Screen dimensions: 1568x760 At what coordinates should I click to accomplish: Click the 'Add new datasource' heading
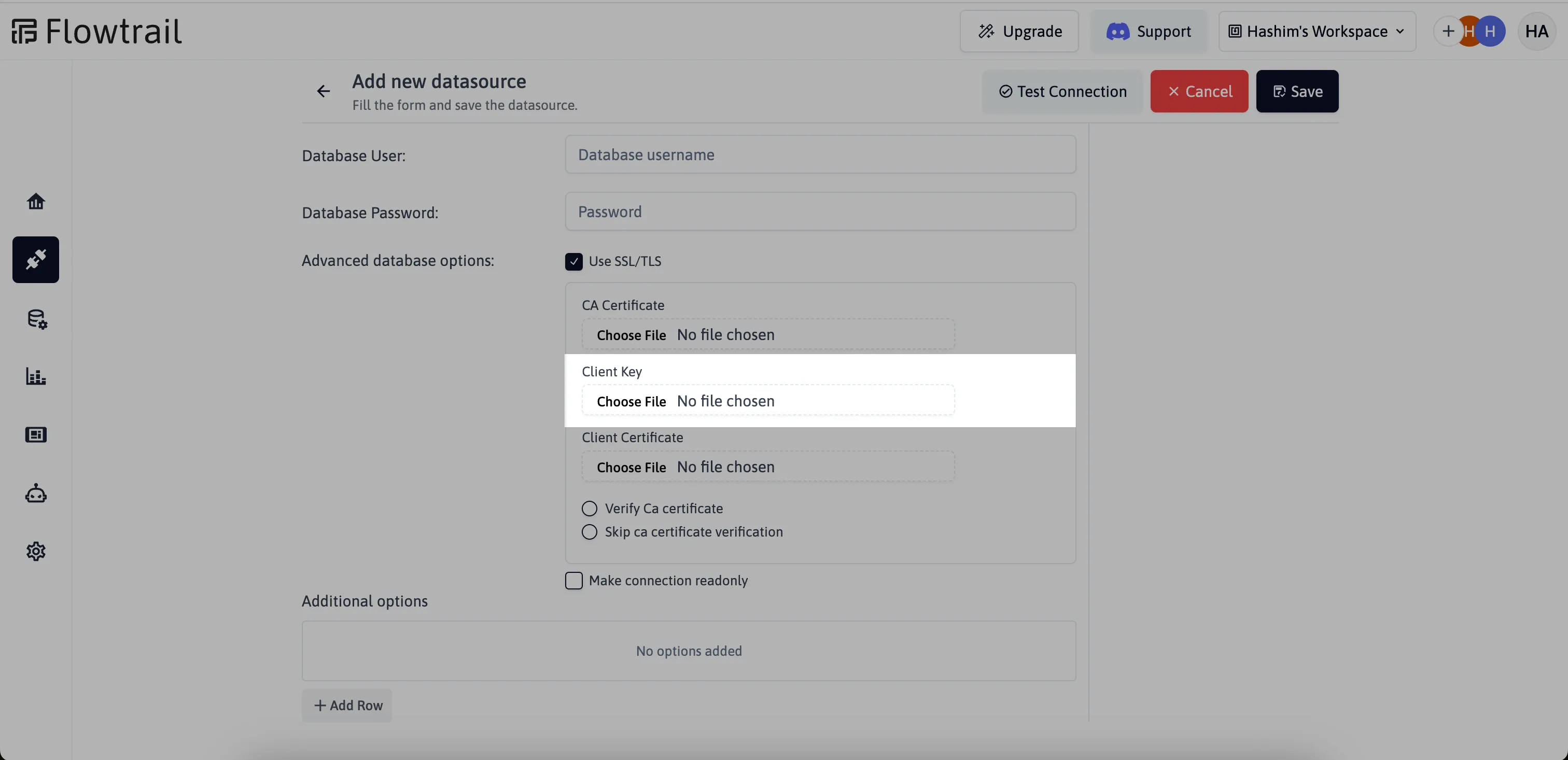coord(439,81)
